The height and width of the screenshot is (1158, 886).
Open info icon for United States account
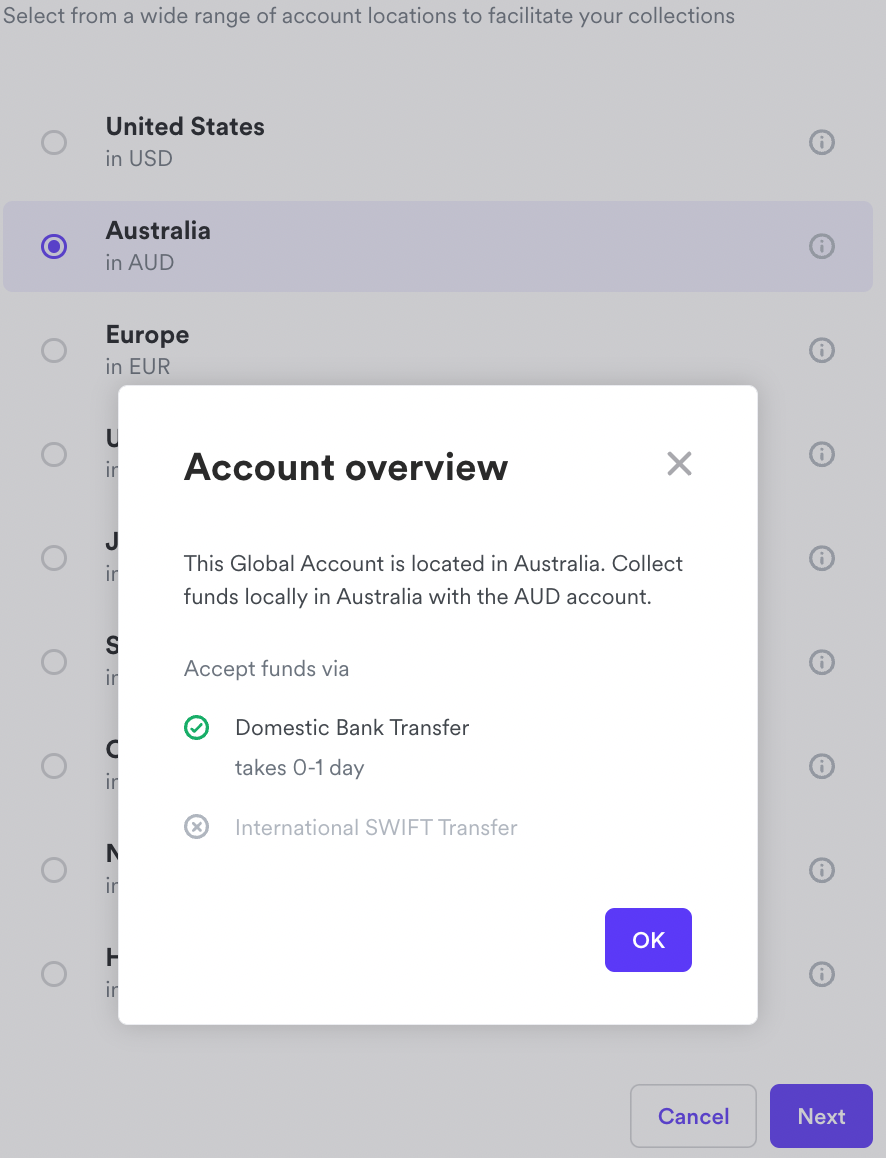[822, 142]
